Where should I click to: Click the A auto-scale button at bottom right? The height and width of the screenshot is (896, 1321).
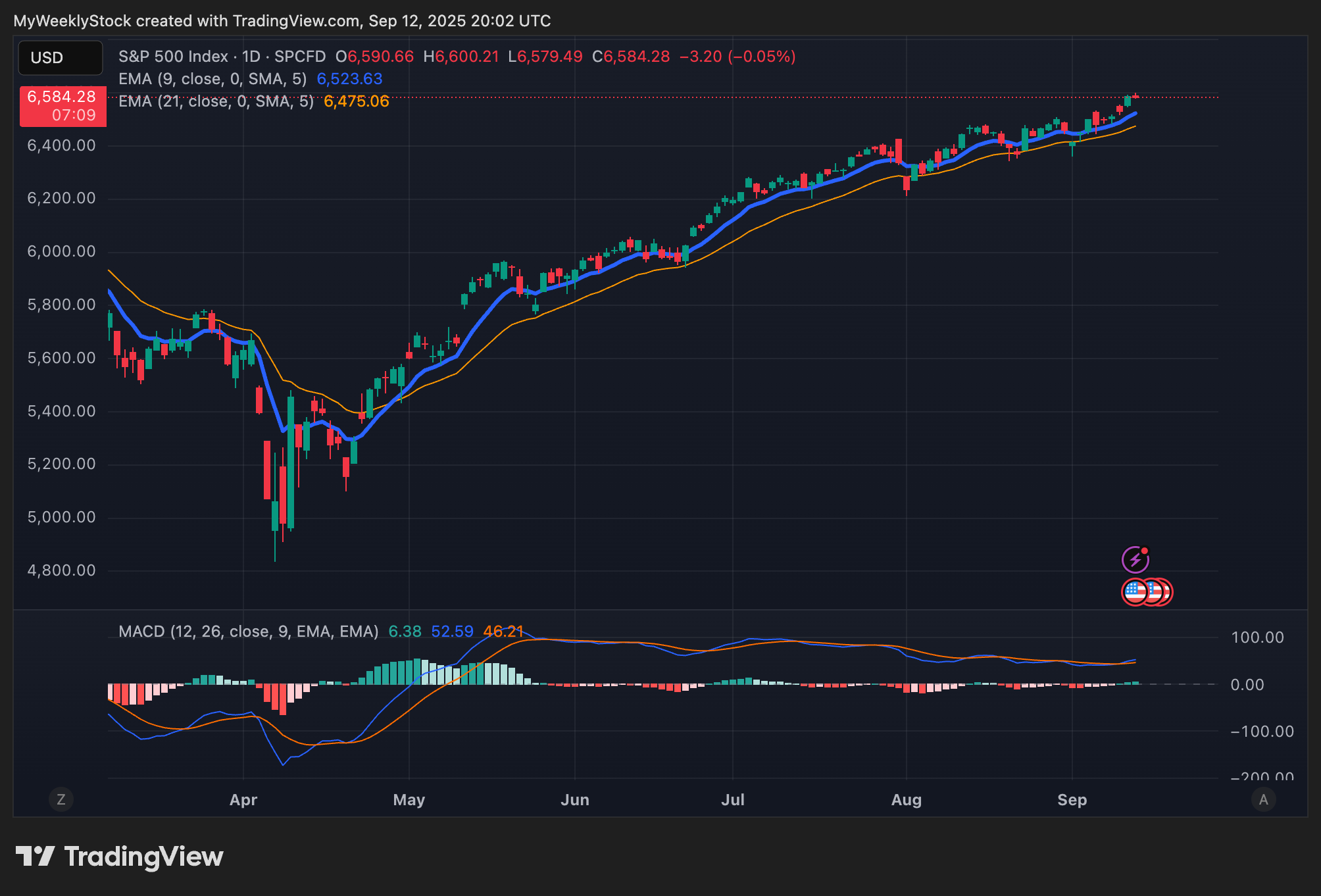click(1263, 799)
